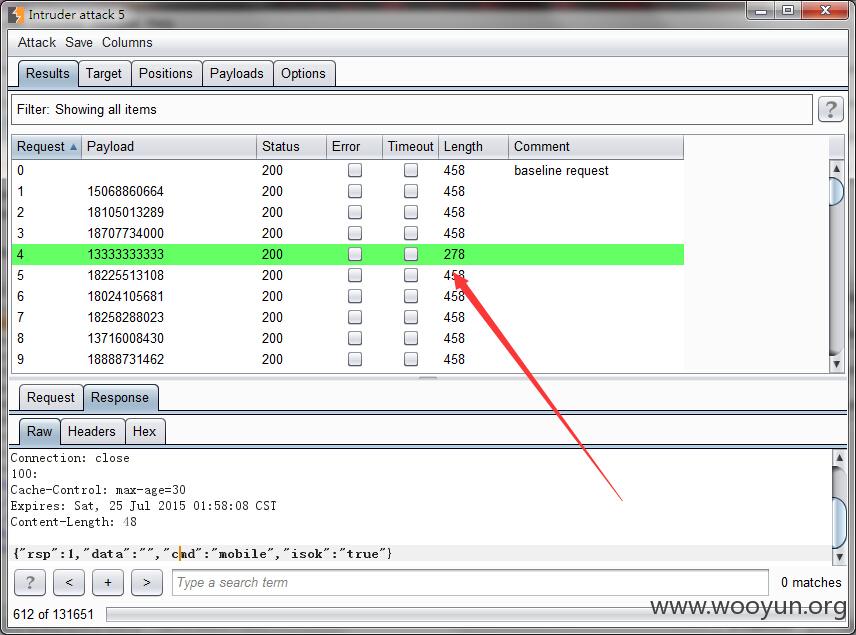Switch to the Options tab
The image size is (856, 635).
pos(303,73)
